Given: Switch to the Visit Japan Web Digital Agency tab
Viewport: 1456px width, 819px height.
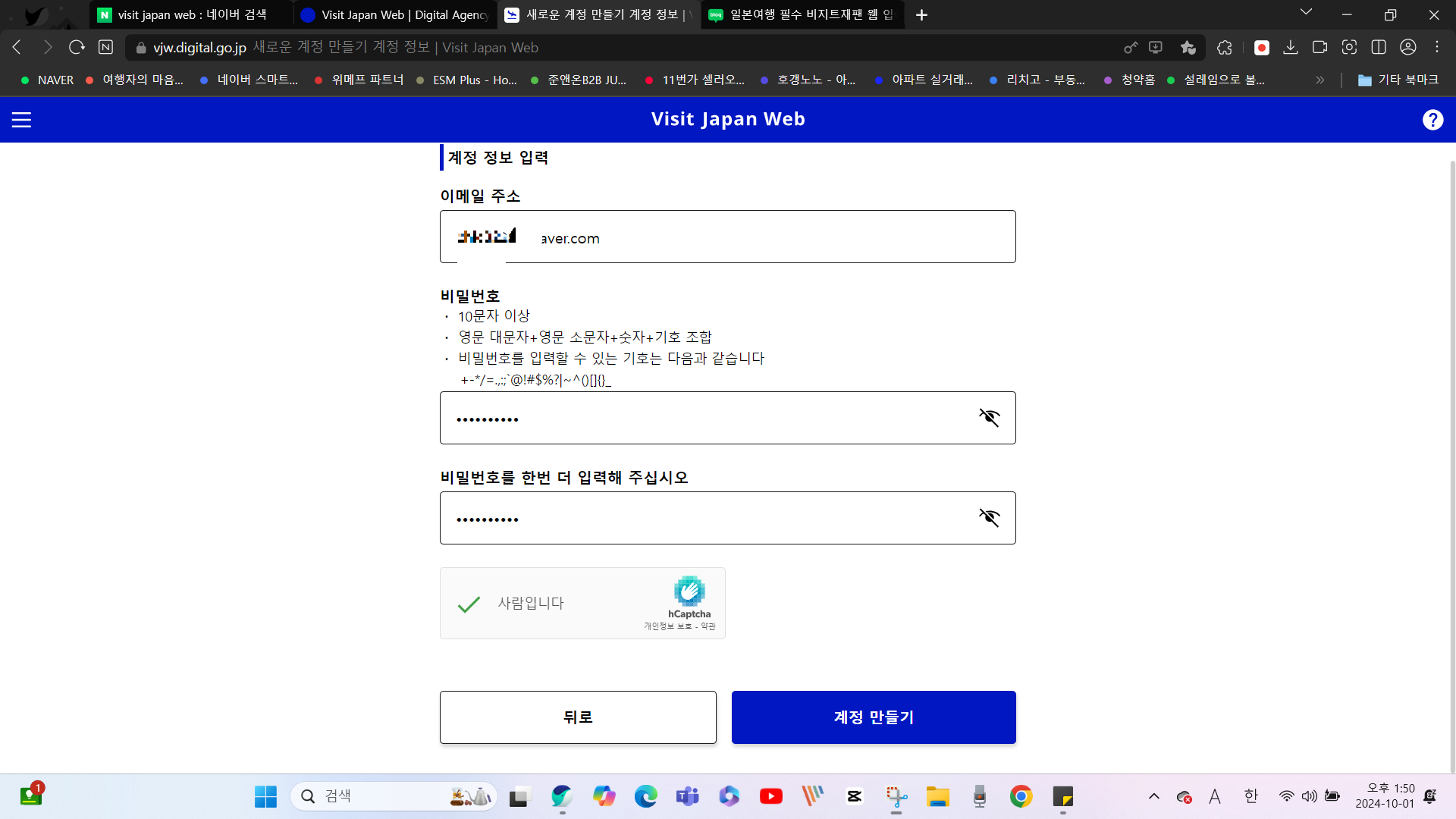Looking at the screenshot, I should (394, 15).
